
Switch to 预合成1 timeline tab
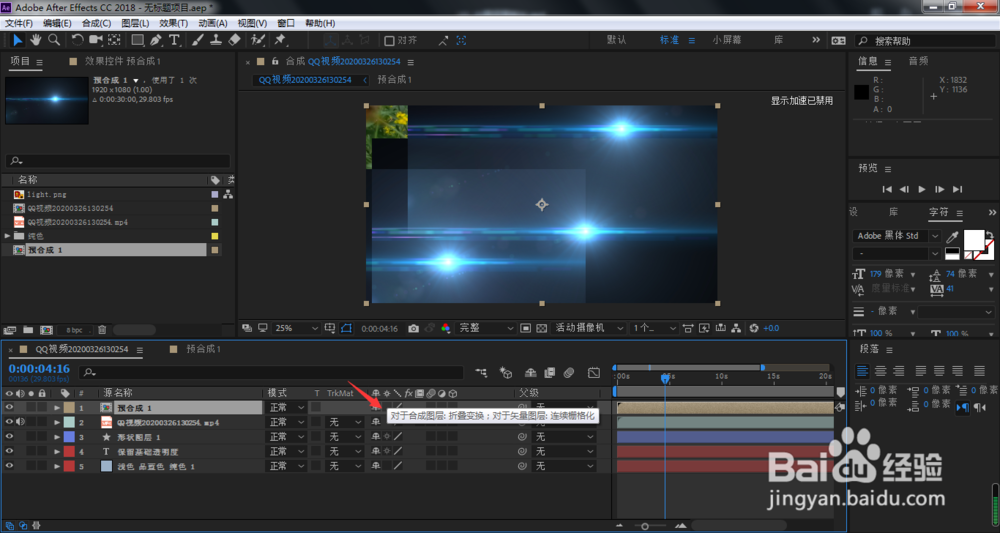(203, 349)
